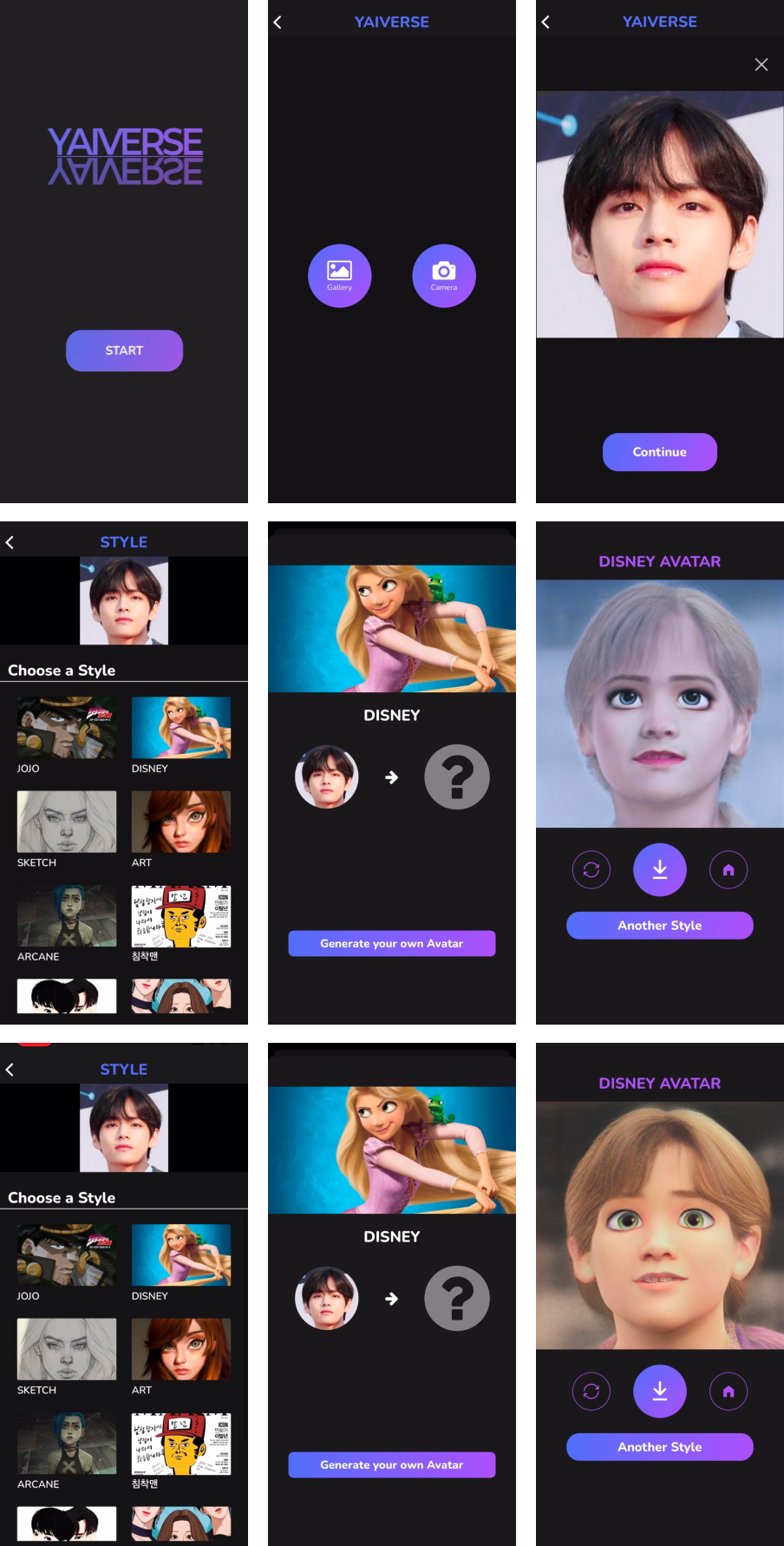Viewport: 784px width, 1546px height.
Task: Tap home icon under brown-haired avatar
Action: coord(728,1391)
